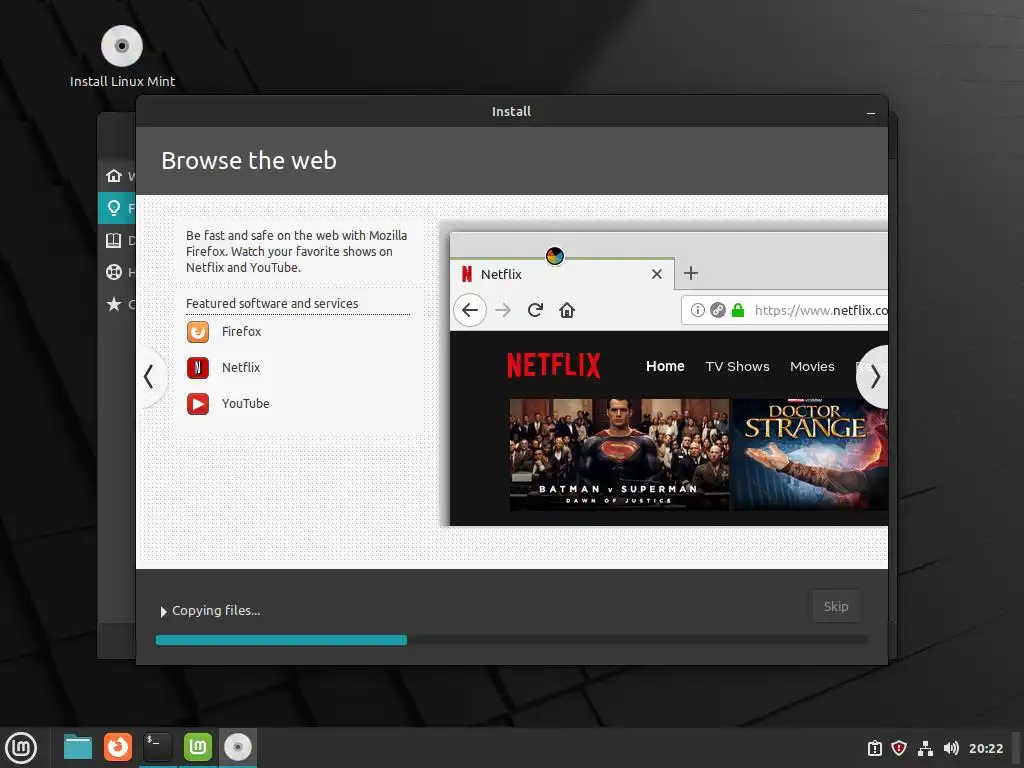Expand the Copying files details triangle
The height and width of the screenshot is (768, 1024).
(163, 611)
